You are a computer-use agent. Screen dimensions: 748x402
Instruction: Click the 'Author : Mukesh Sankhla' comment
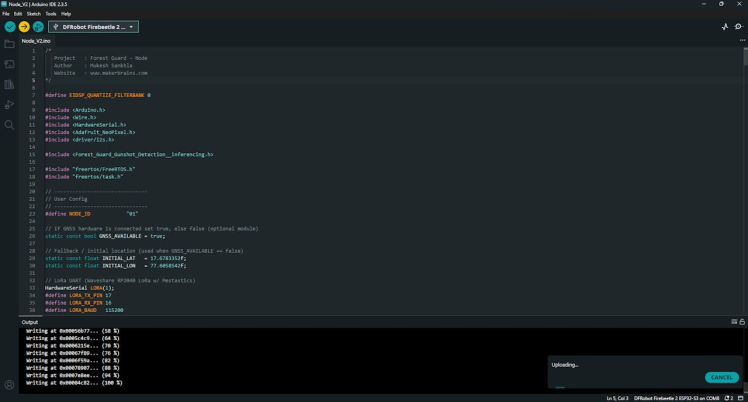tap(93, 65)
